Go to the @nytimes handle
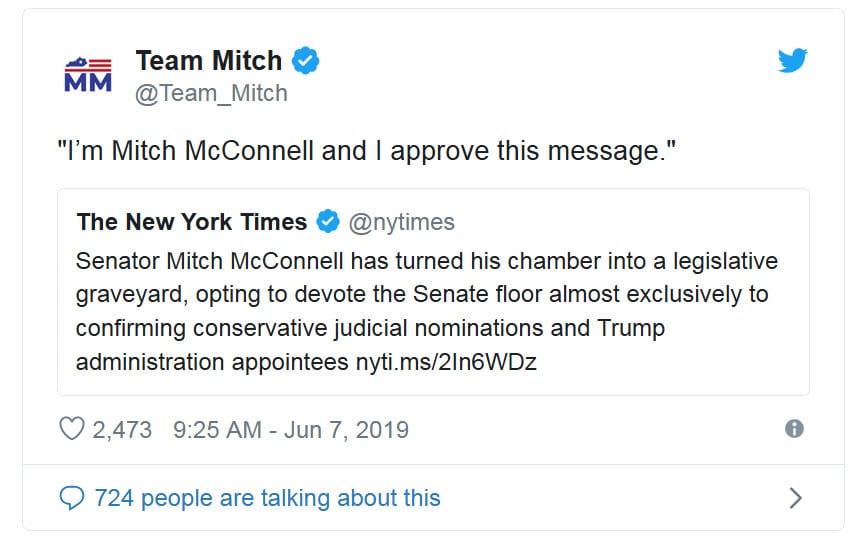Viewport: 868px width, 542px height. pyautogui.click(x=401, y=221)
